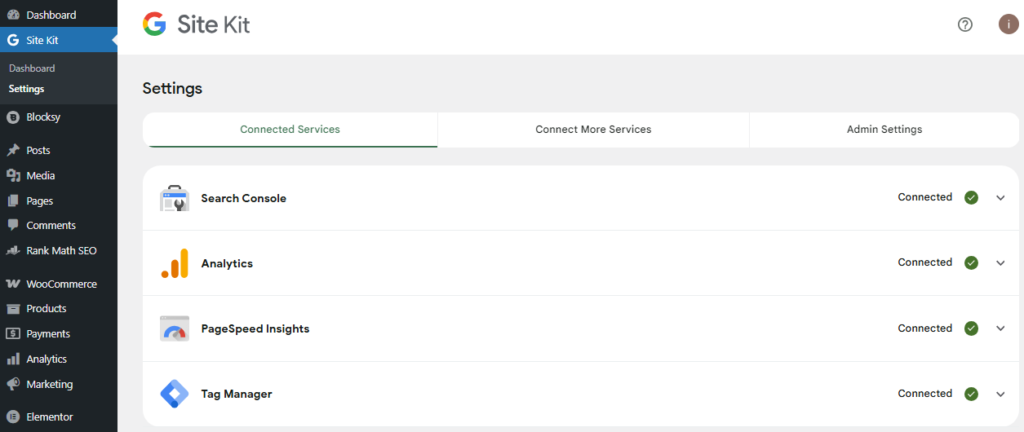Screen dimensions: 1024x432
Task: Click the green checkmark in the Analytics row
Action: 971,263
